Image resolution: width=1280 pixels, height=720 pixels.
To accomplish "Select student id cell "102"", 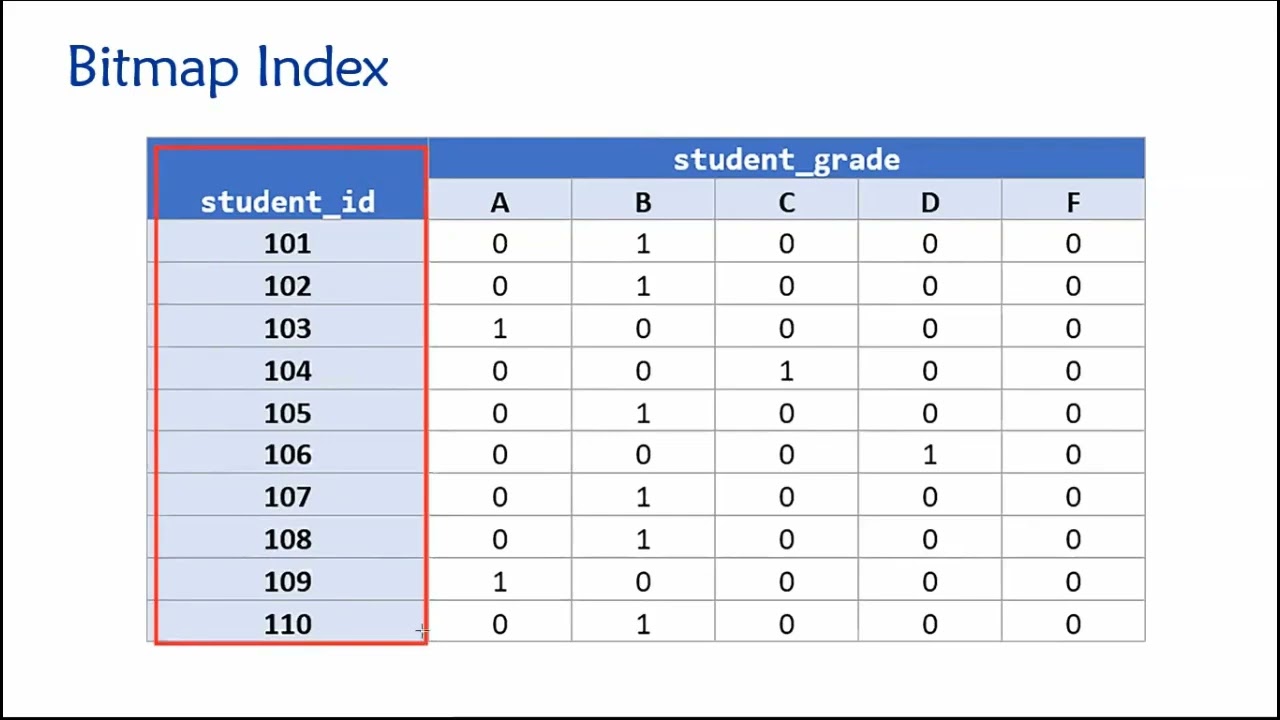I will tap(288, 285).
